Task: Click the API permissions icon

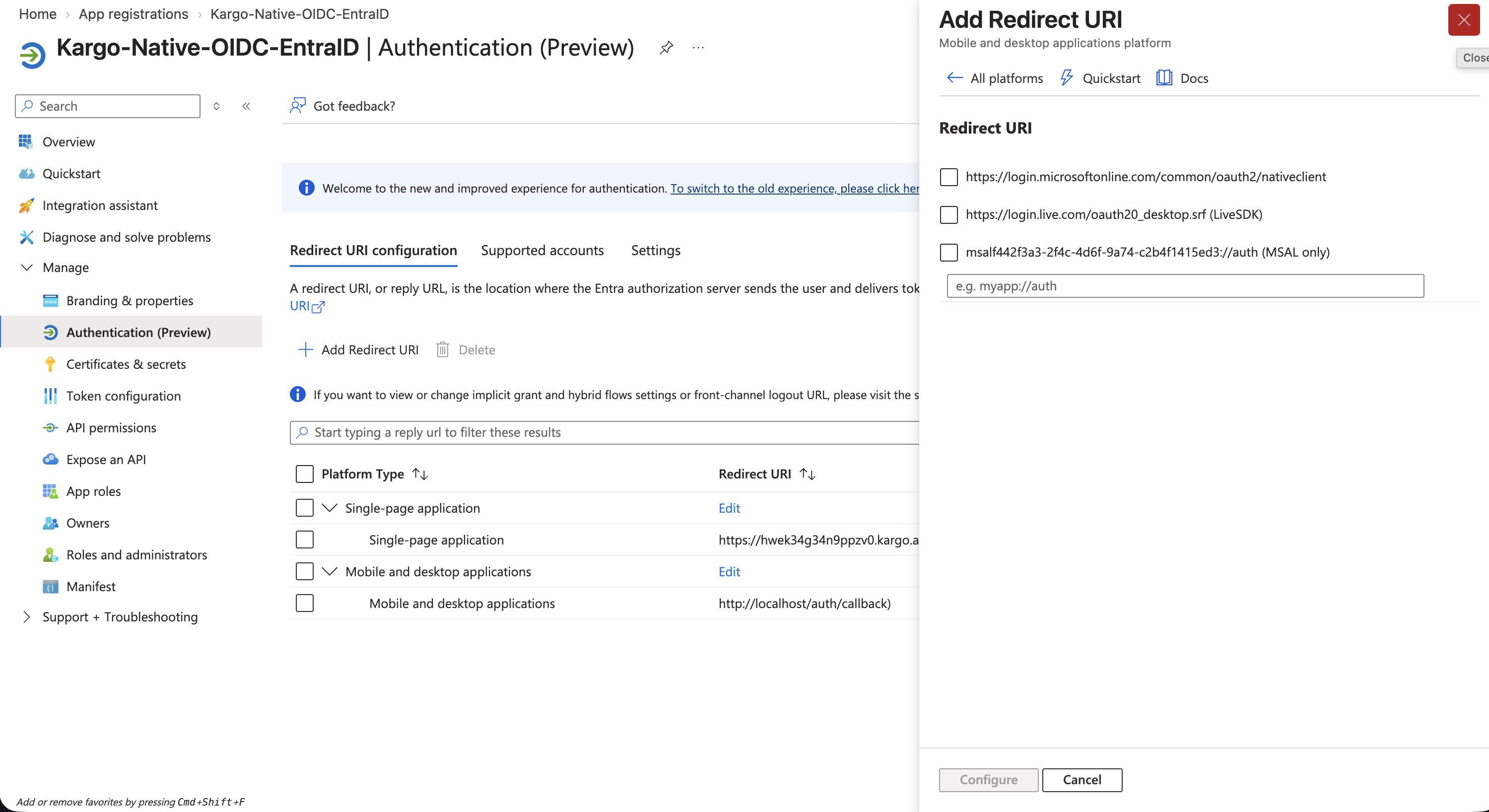Action: click(50, 428)
